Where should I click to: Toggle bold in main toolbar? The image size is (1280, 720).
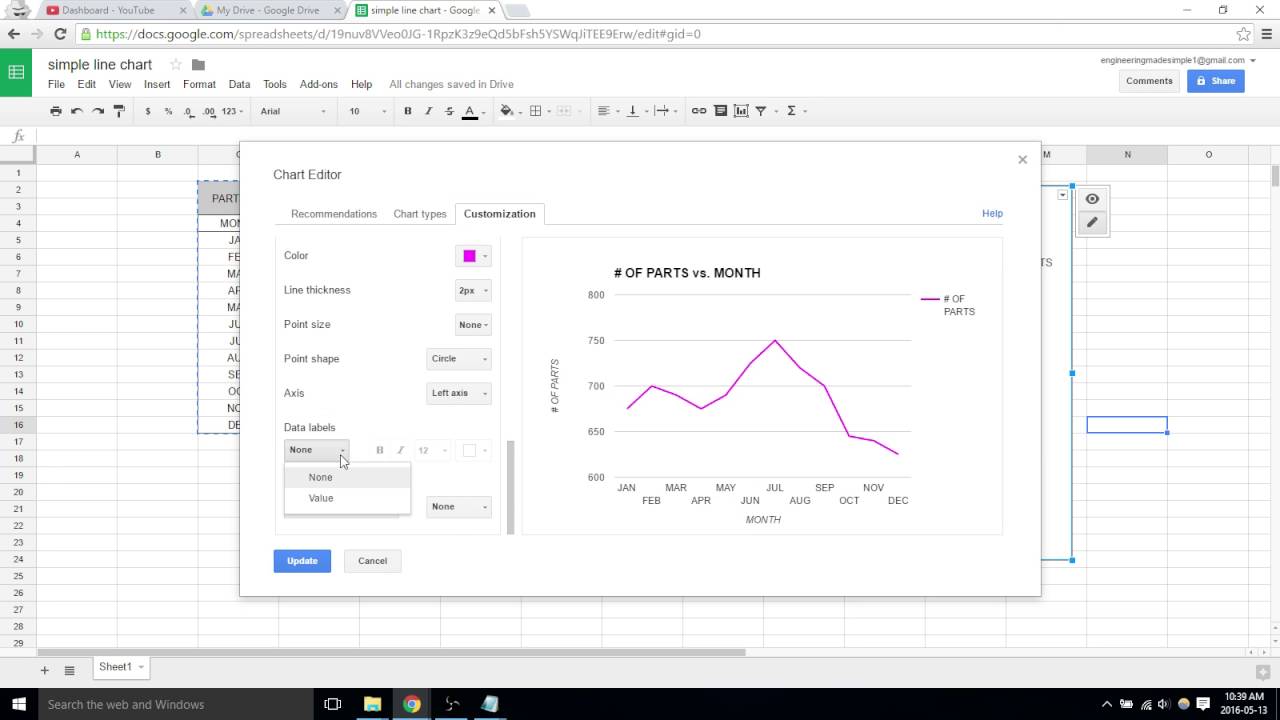(407, 111)
